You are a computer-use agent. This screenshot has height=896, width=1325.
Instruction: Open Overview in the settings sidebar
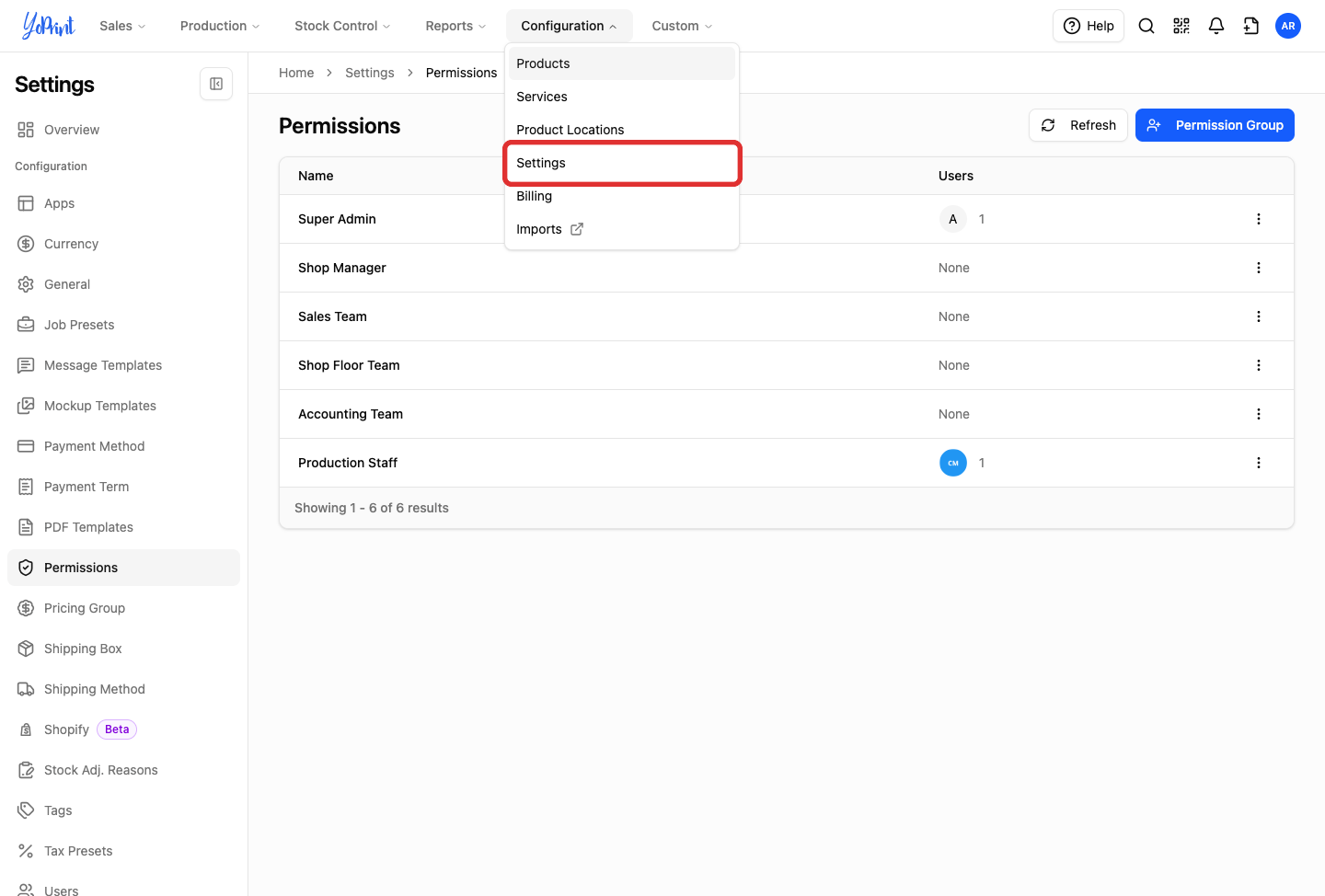tap(123, 130)
